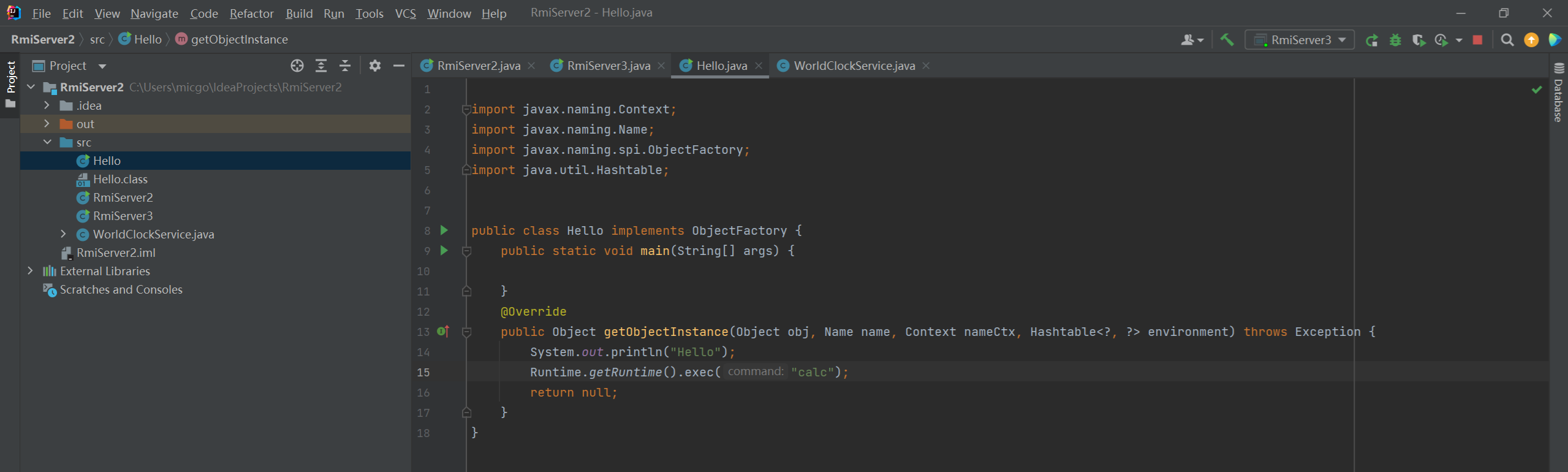Collapse the src folder
The image size is (1568, 472).
coord(47,142)
